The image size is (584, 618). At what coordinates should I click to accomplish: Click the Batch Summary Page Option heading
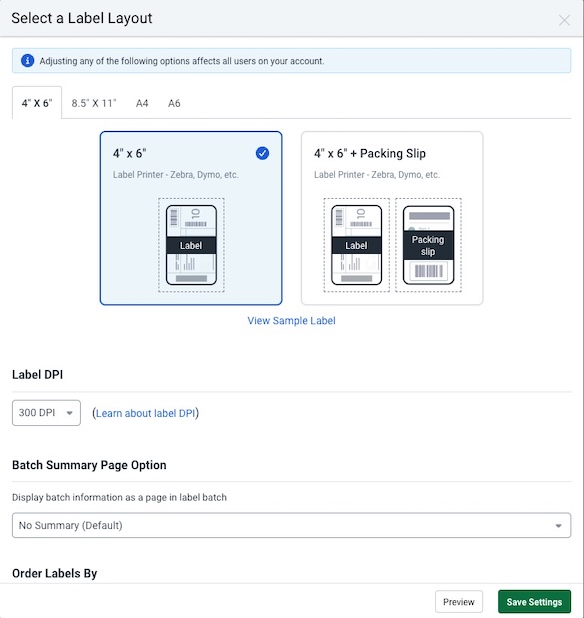coord(89,465)
